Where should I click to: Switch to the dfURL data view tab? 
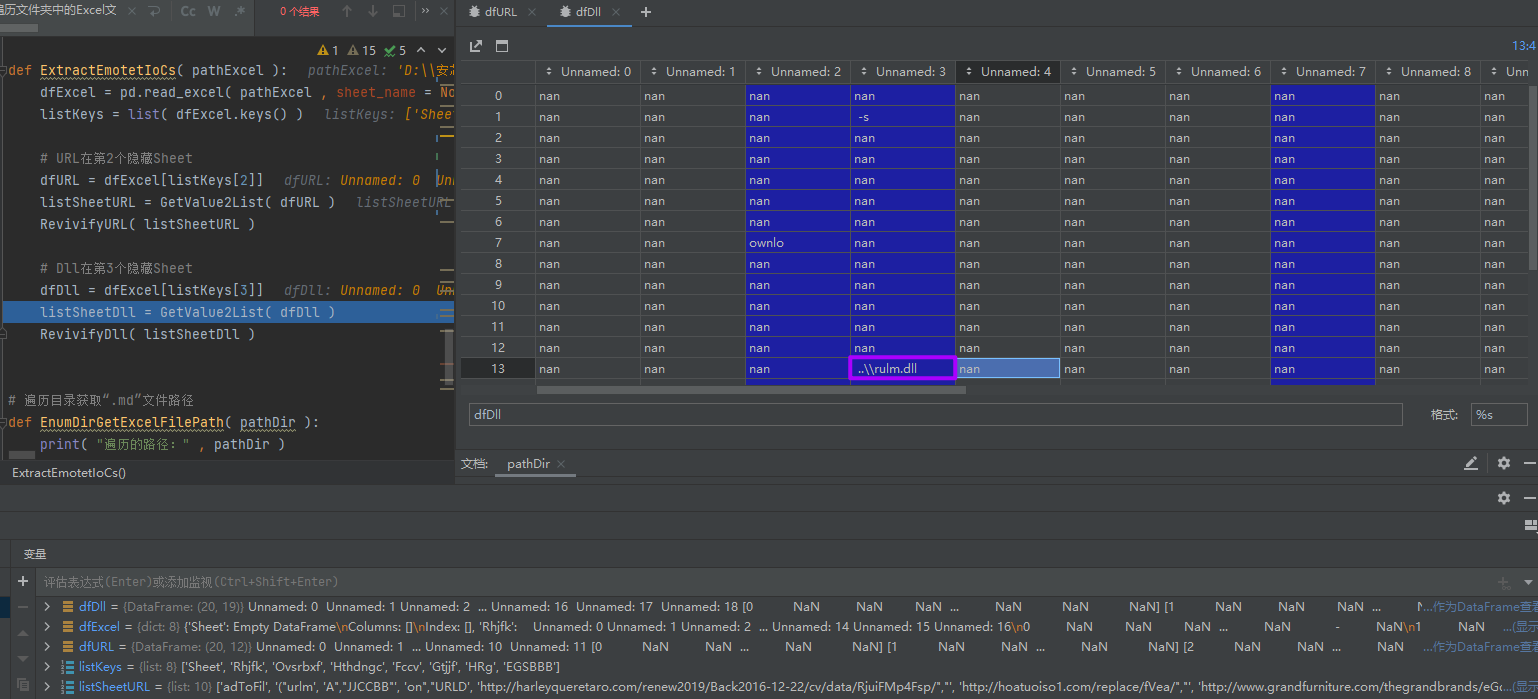click(501, 12)
